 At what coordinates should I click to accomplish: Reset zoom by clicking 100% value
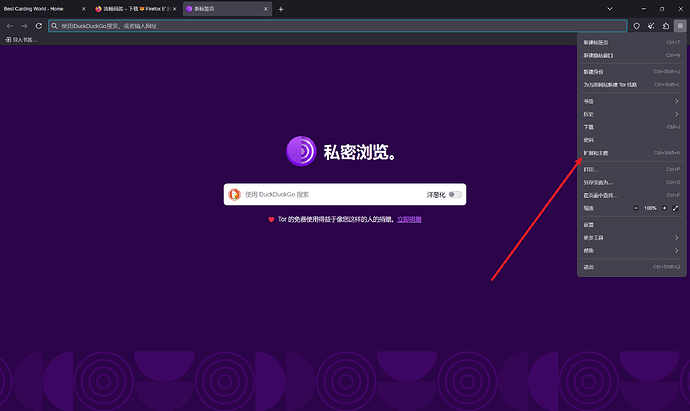pos(650,208)
